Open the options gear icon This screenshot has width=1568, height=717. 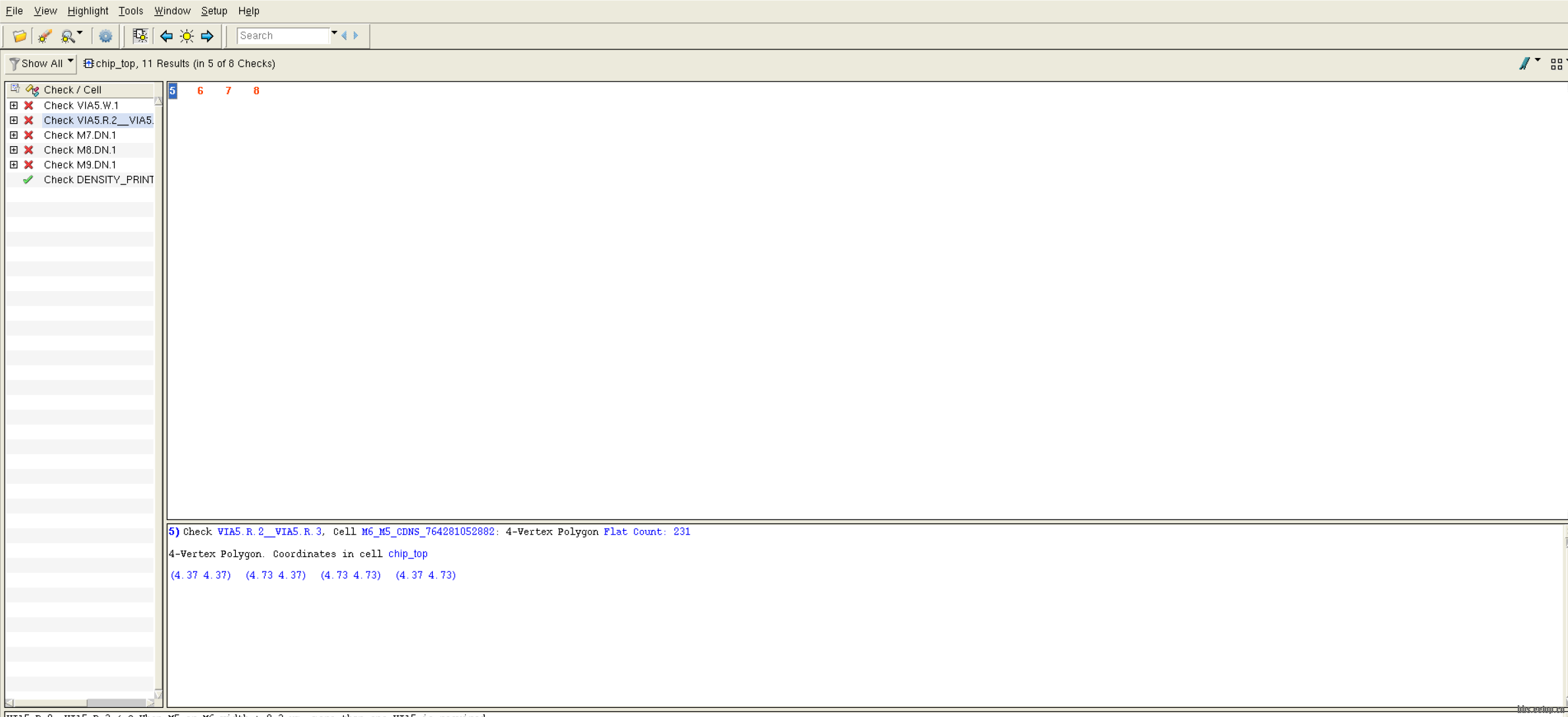[x=105, y=36]
